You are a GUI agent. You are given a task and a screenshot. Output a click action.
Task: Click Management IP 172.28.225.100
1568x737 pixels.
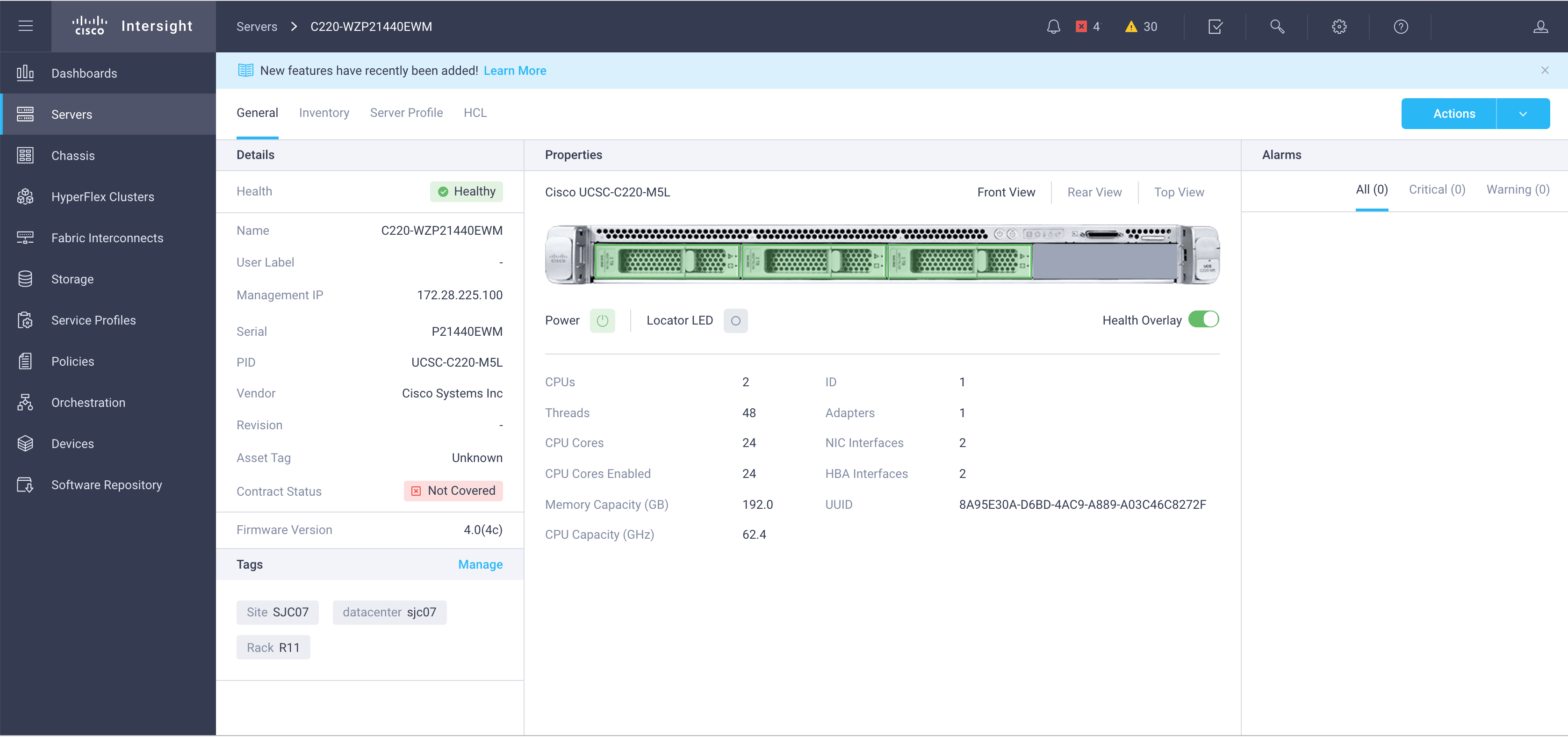click(x=459, y=296)
